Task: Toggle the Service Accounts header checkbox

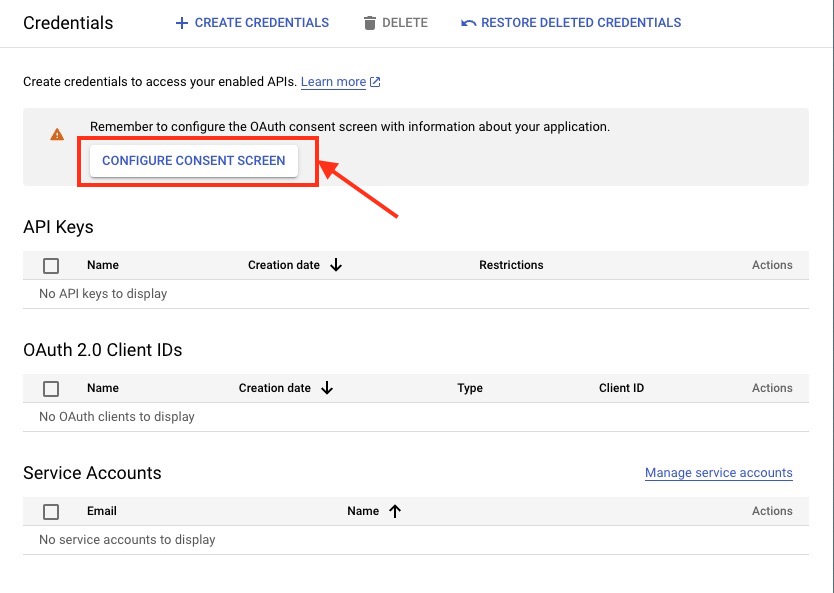Action: pos(51,512)
